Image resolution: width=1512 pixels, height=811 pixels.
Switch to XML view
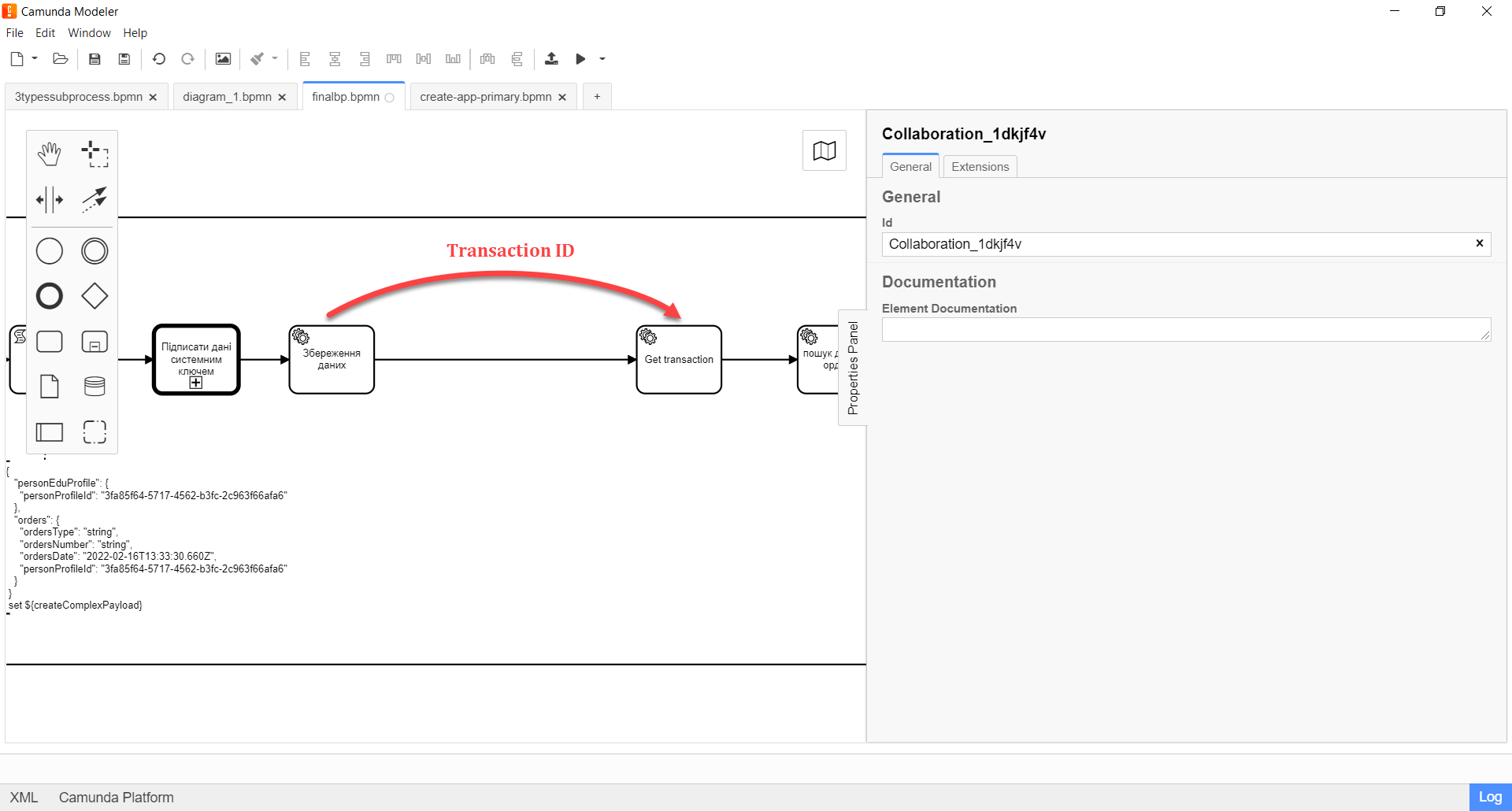(x=24, y=798)
